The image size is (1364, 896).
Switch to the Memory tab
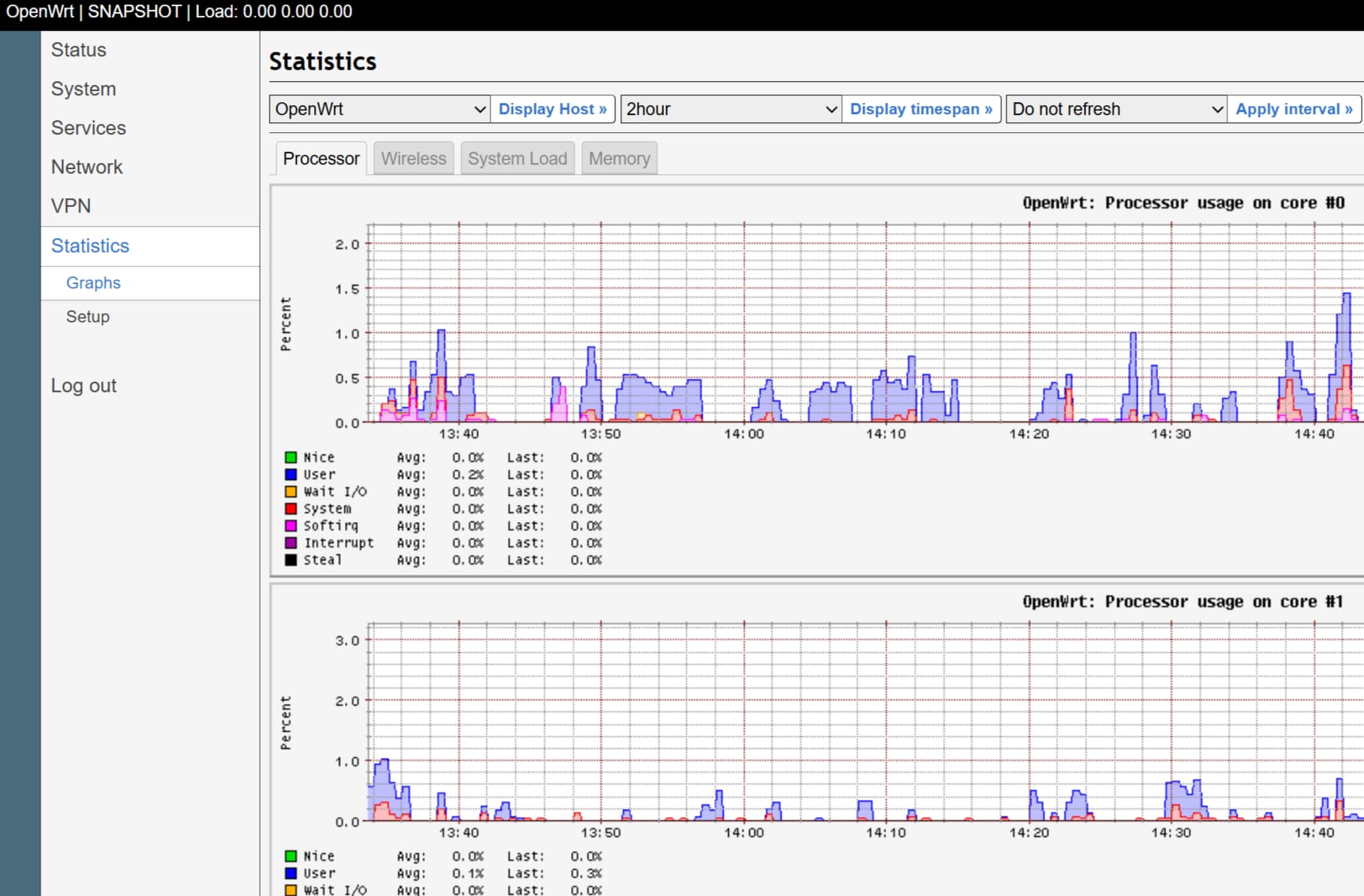point(619,159)
